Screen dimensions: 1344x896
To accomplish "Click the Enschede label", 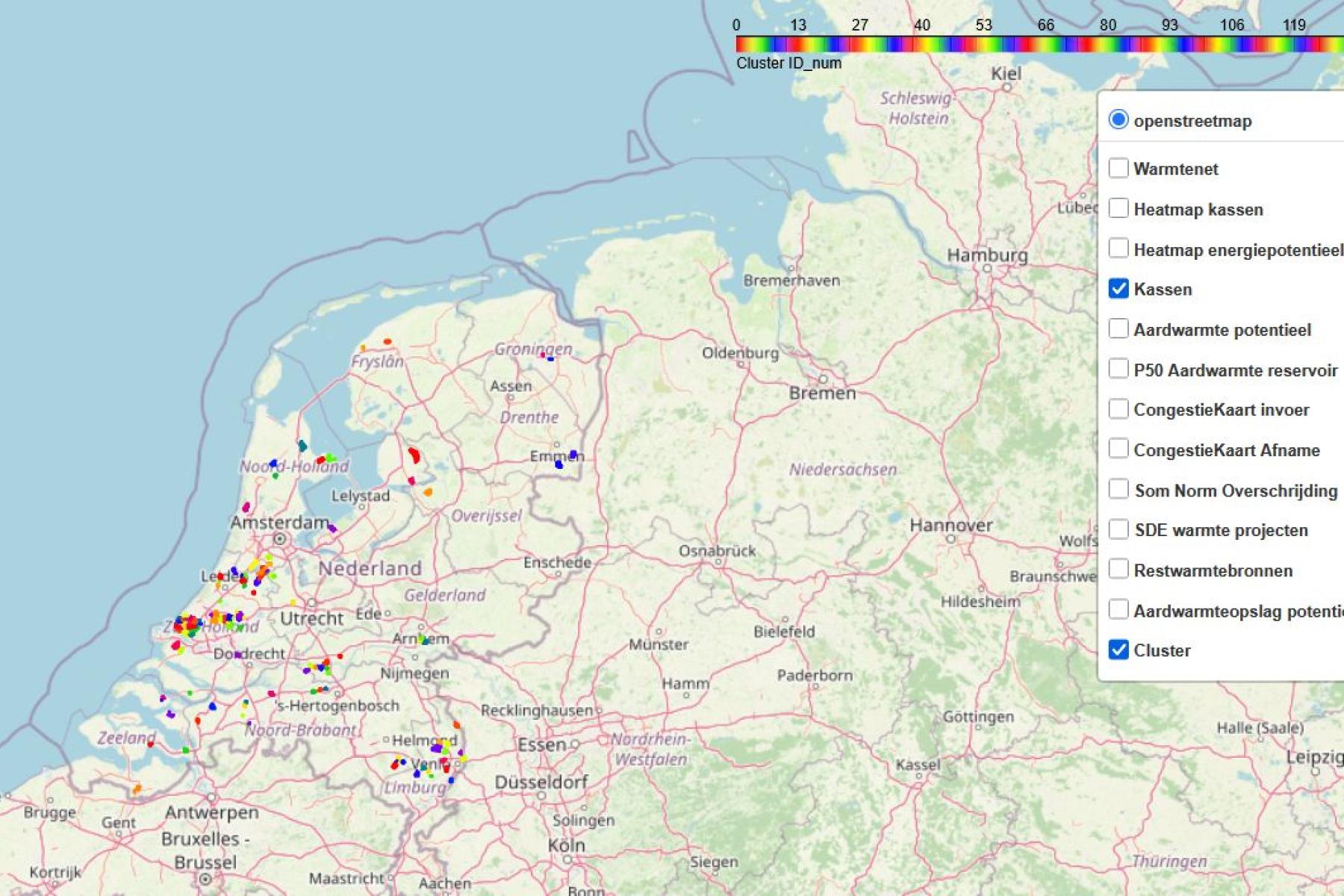I will [557, 562].
